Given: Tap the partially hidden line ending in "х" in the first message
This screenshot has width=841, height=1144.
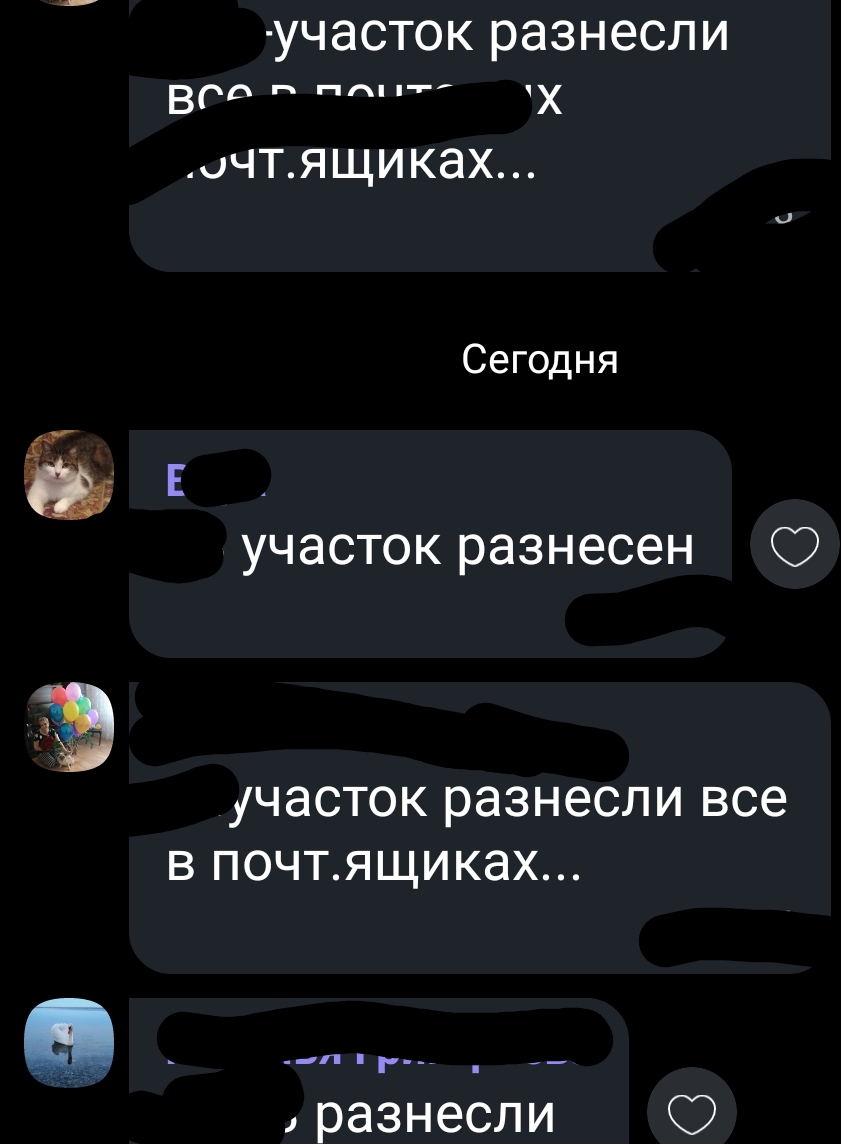Looking at the screenshot, I should coord(365,98).
